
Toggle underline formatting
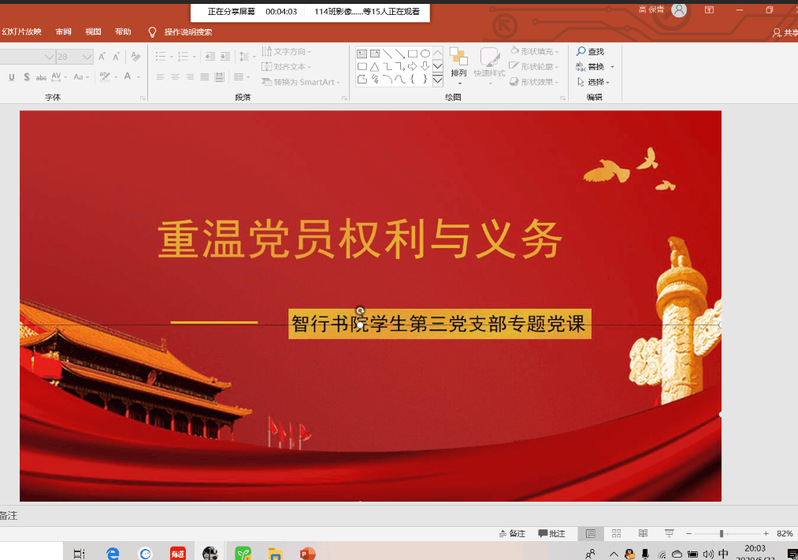(11, 77)
